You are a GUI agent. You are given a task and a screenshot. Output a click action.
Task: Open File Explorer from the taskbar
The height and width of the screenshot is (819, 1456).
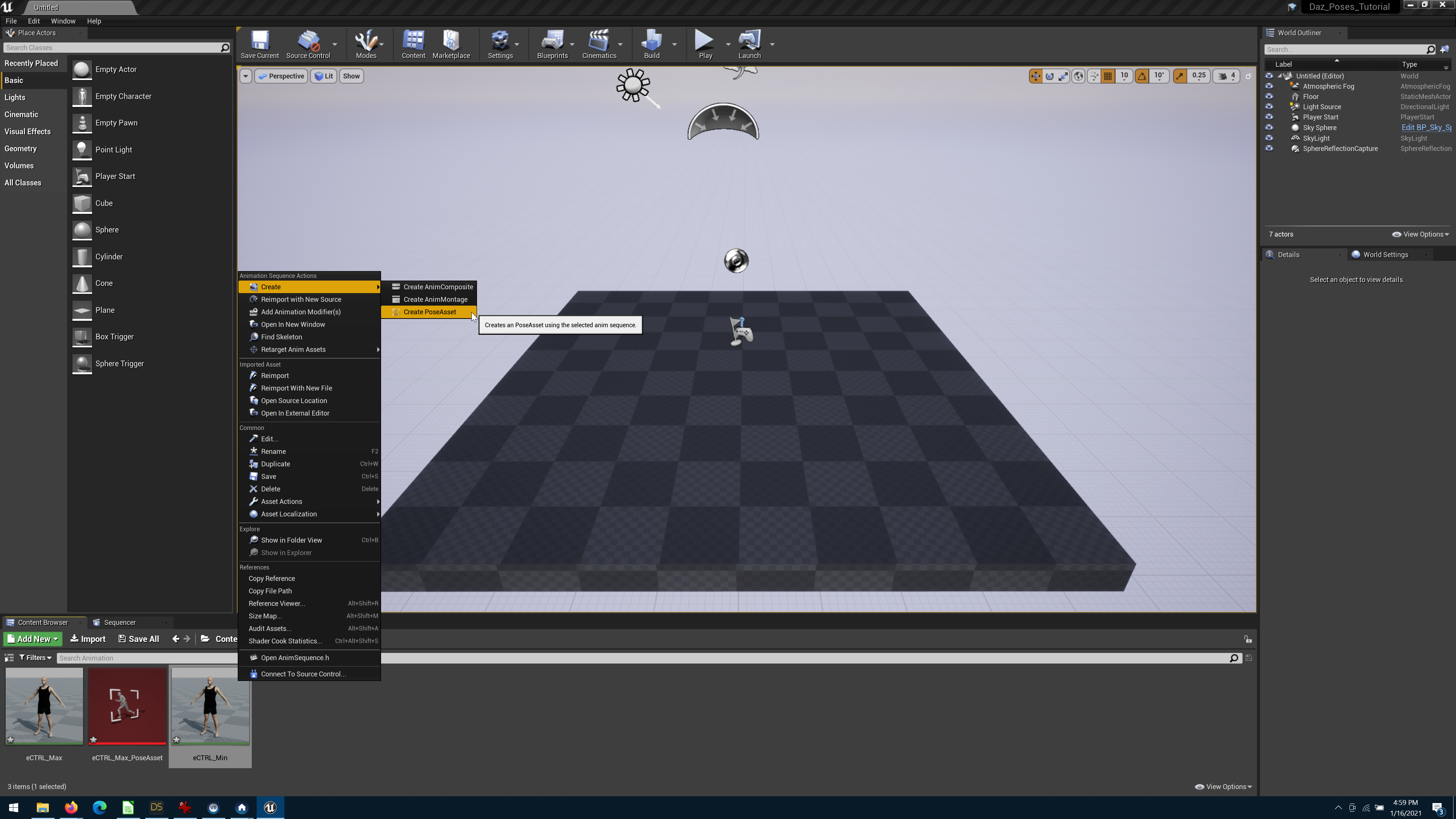(42, 808)
